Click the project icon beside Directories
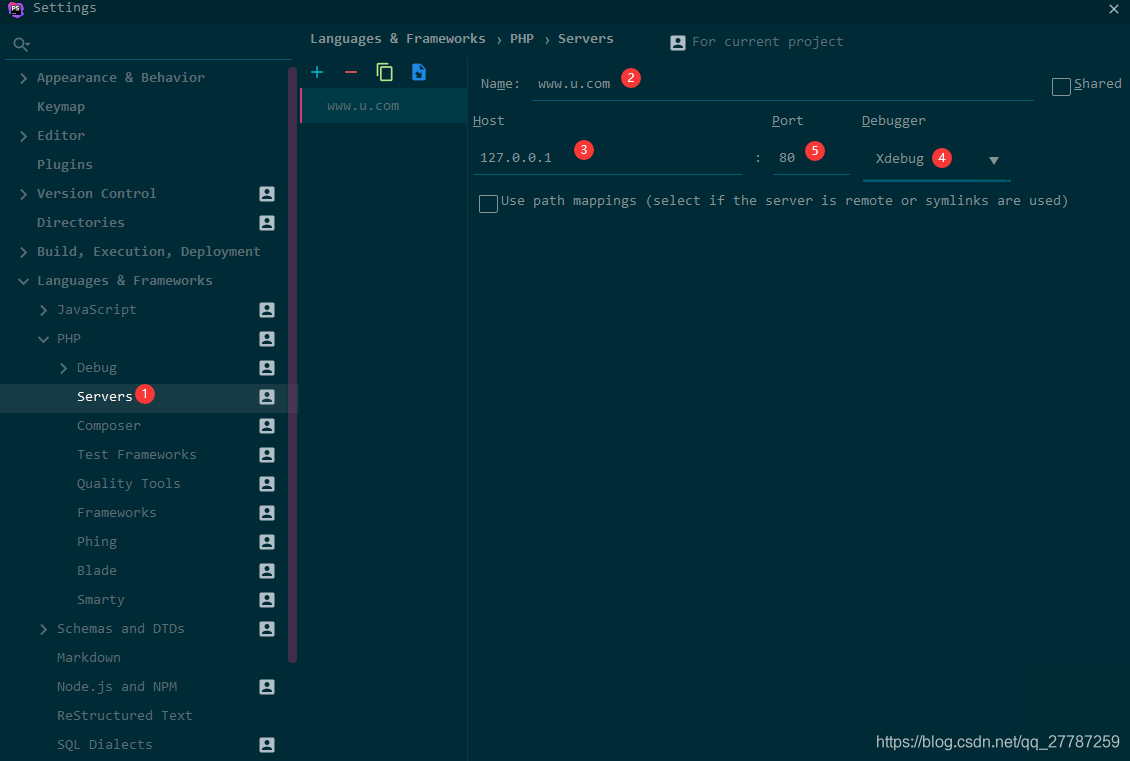The image size is (1130, 761). tap(266, 223)
